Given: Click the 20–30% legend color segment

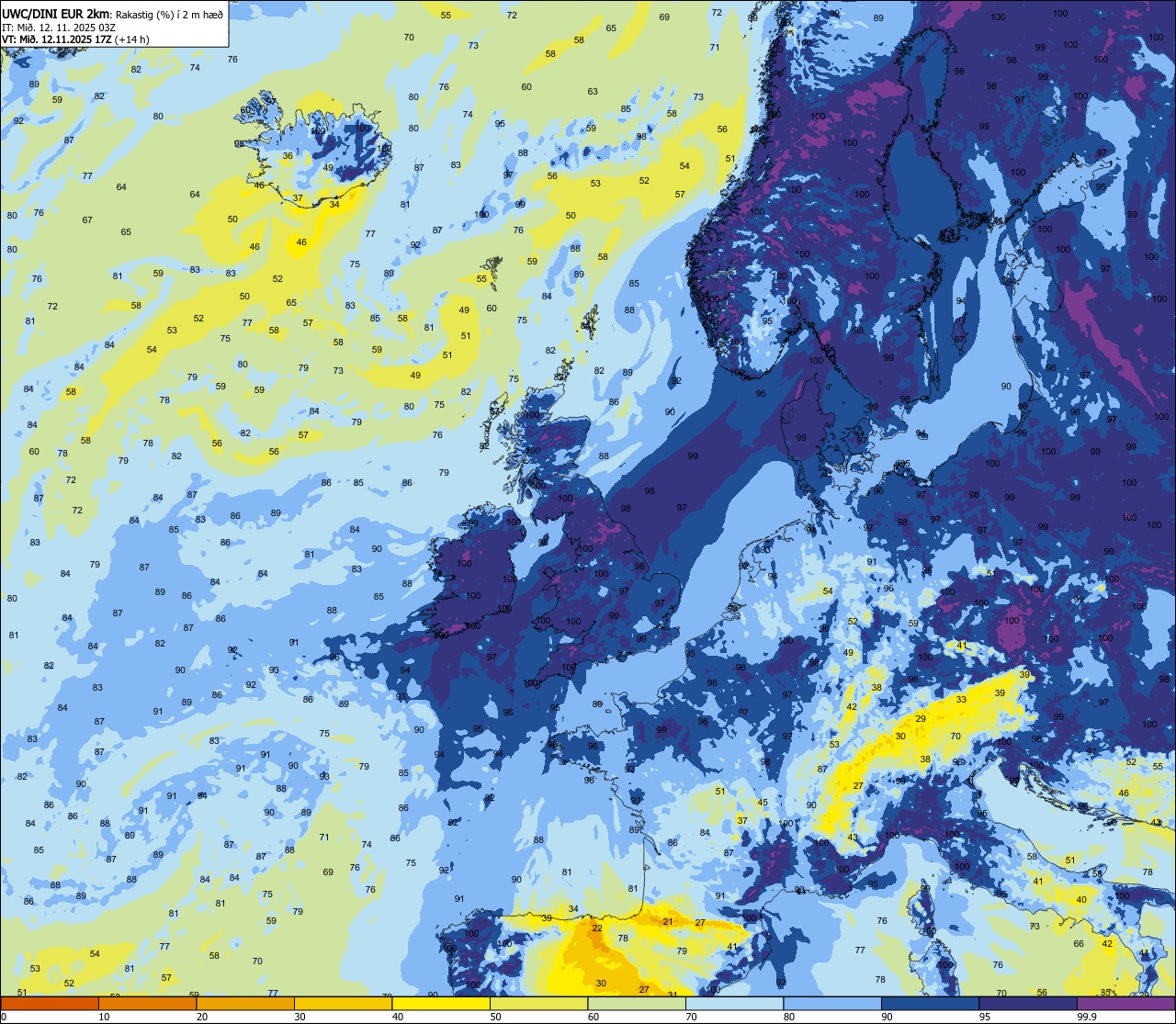Looking at the screenshot, I should [245, 1004].
